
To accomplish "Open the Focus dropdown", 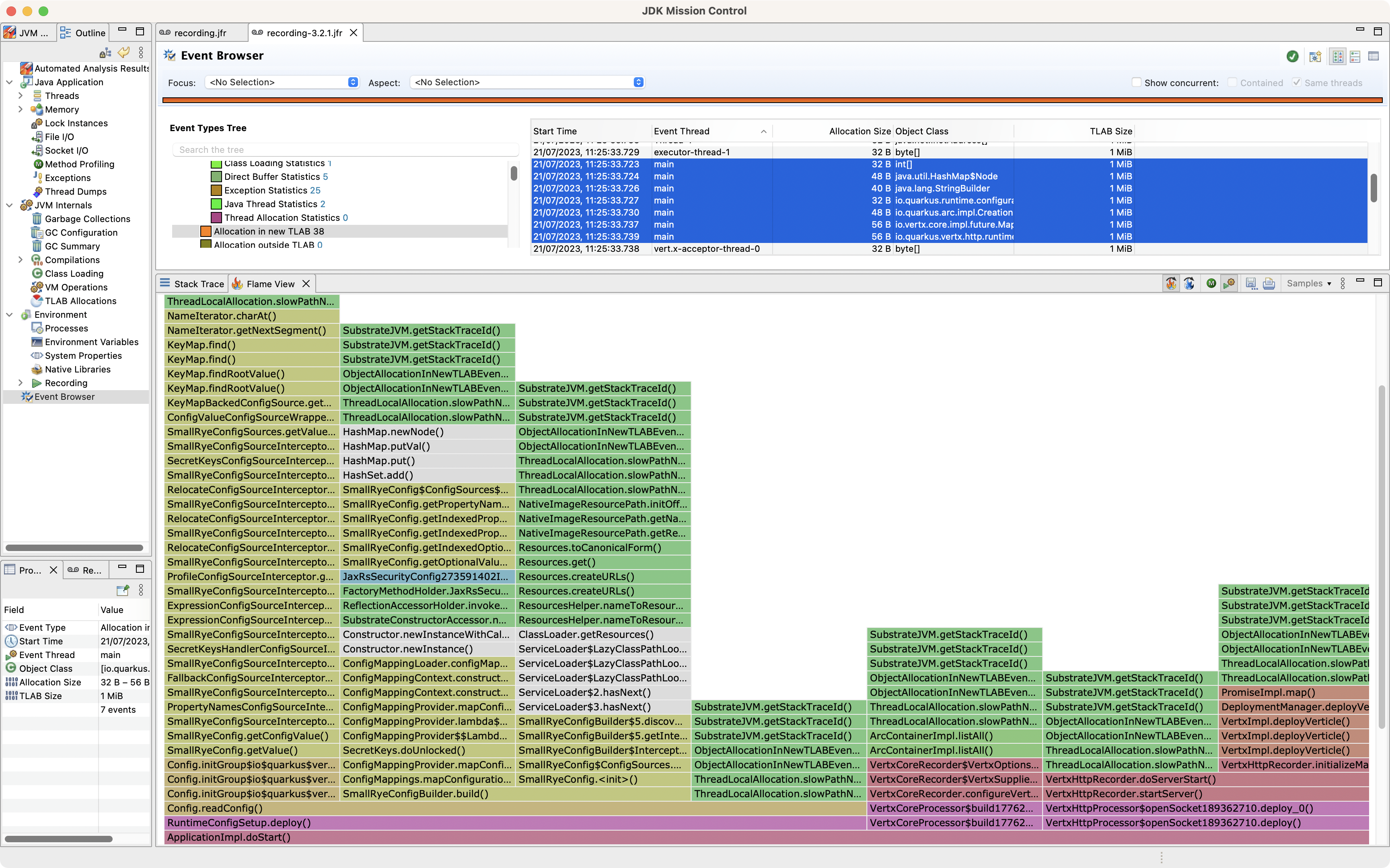I will (282, 82).
